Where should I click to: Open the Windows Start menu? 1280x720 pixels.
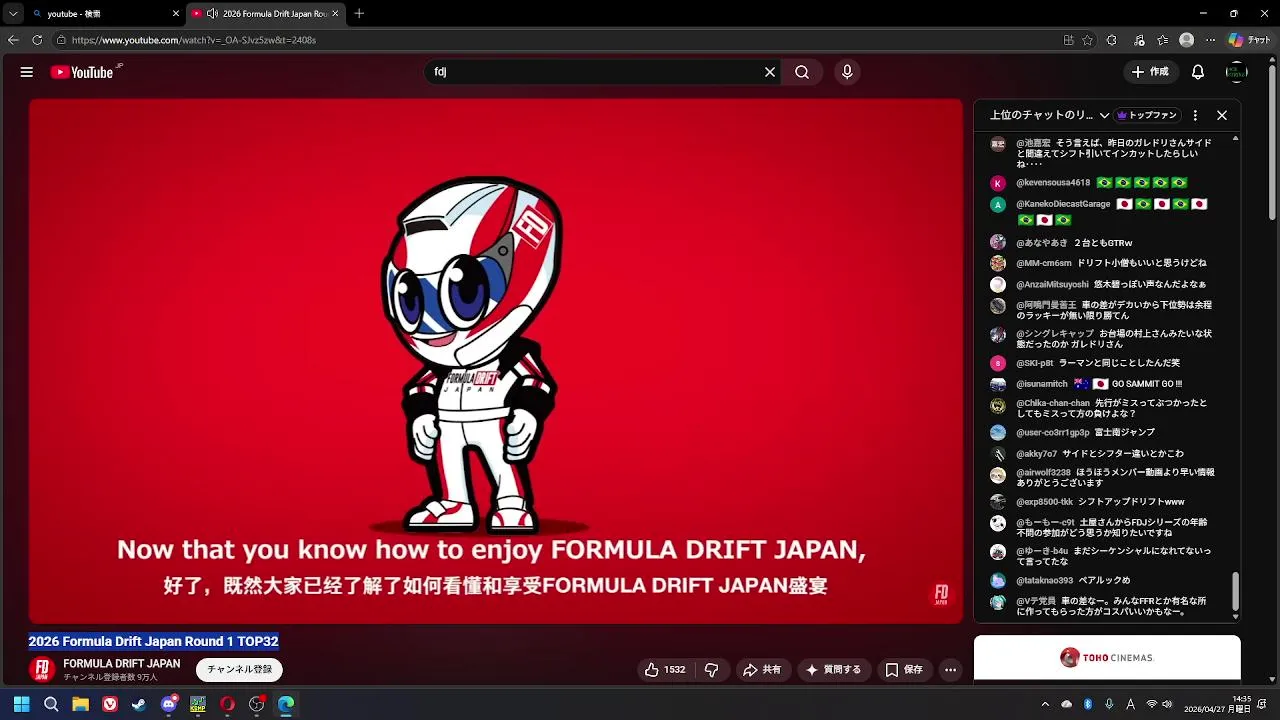click(21, 704)
